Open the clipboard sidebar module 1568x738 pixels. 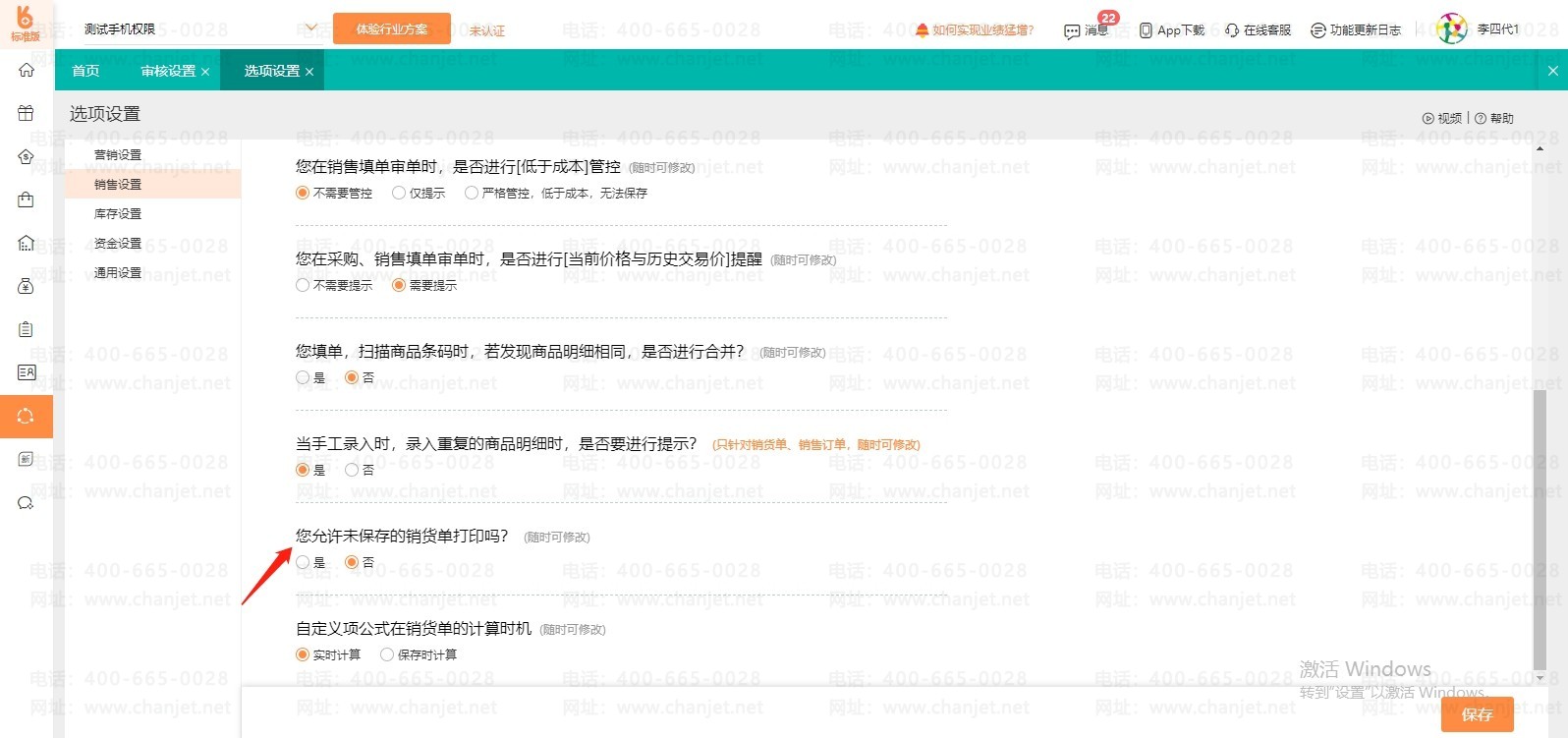[x=27, y=329]
